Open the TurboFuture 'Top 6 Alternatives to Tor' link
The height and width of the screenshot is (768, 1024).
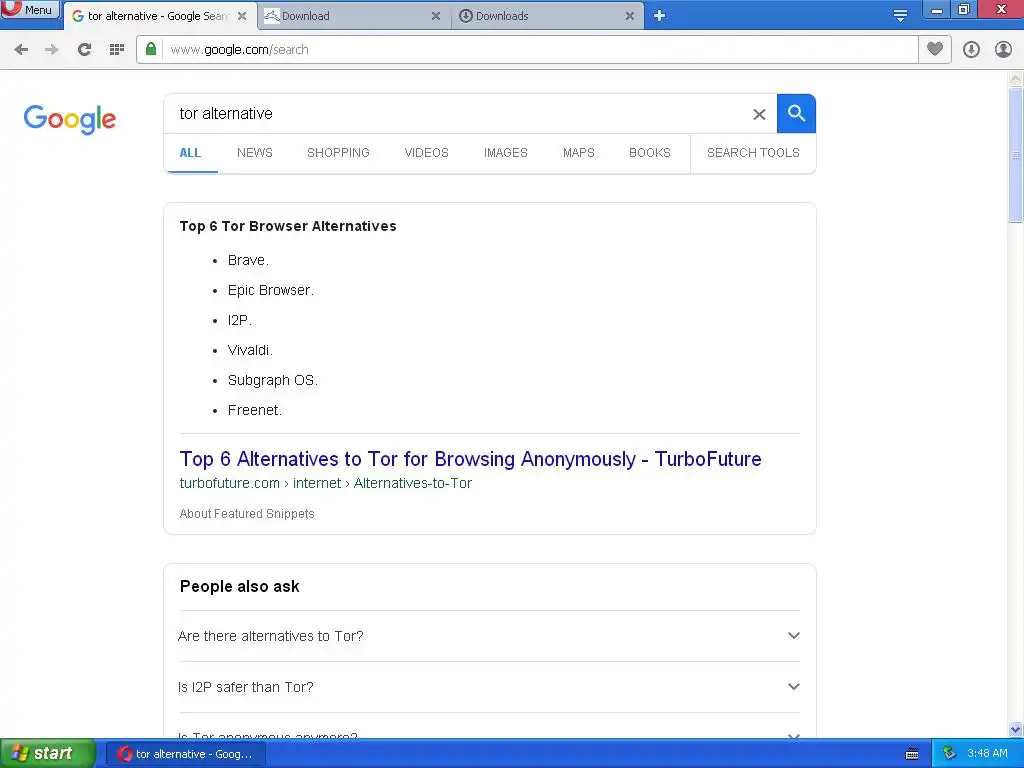470,459
